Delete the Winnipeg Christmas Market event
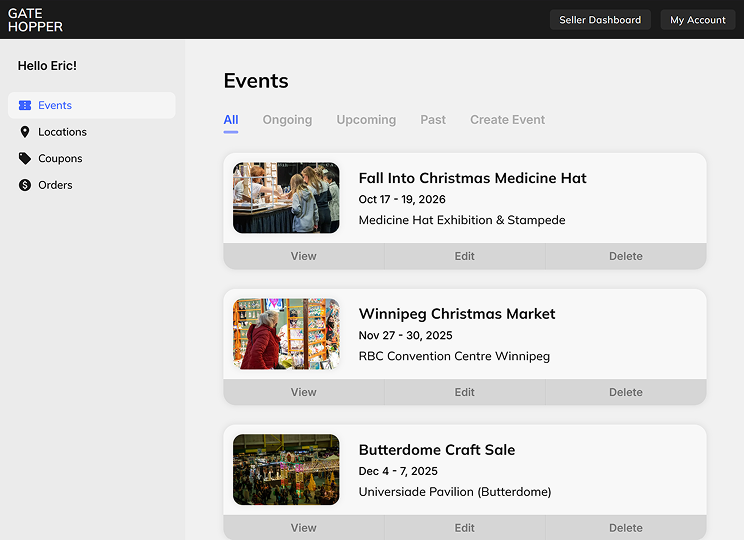 click(x=626, y=392)
